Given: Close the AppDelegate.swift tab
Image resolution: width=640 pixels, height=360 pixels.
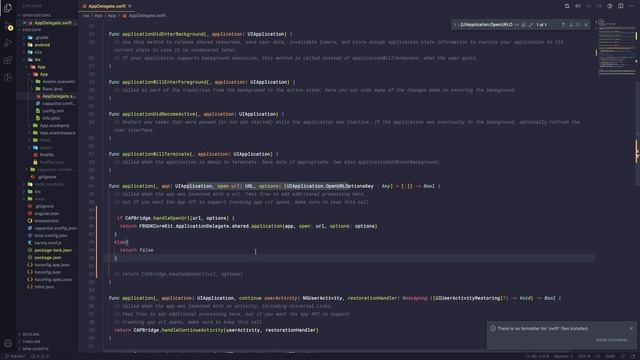Looking at the screenshot, I should click(130, 6).
